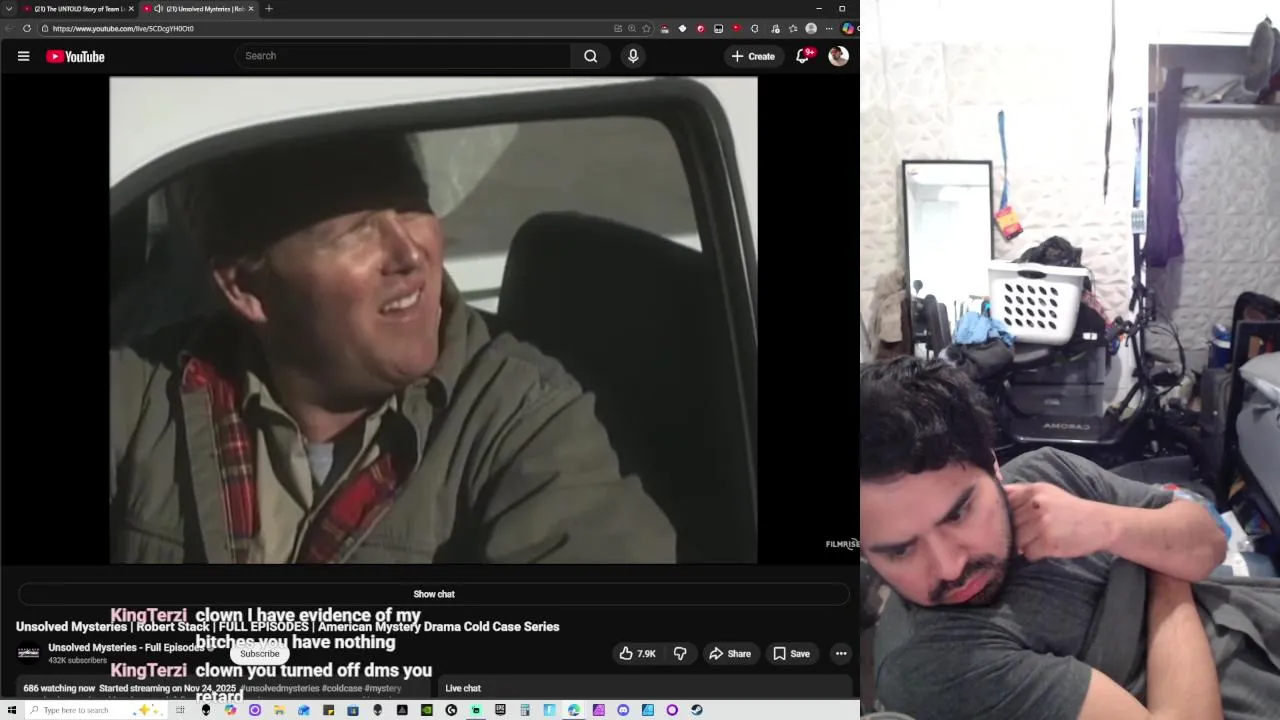Viewport: 1280px width, 720px height.
Task: Open File Explorer from the taskbar
Action: 278,710
